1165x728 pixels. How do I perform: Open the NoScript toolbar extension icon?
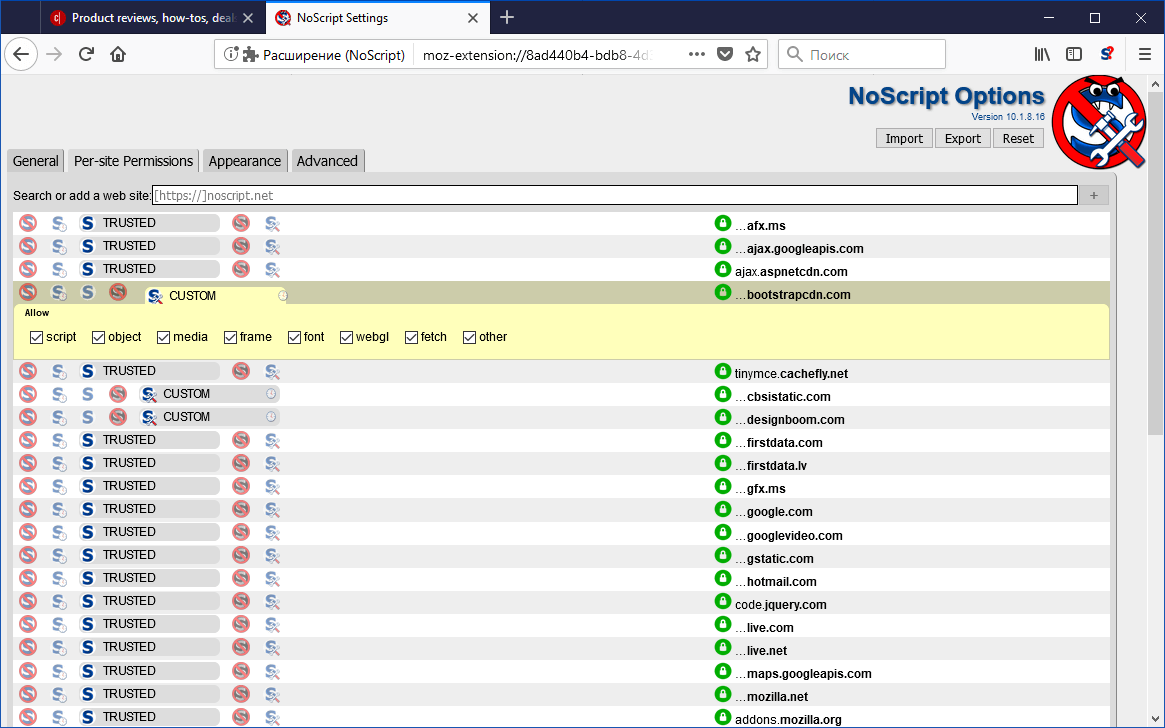pos(1107,54)
